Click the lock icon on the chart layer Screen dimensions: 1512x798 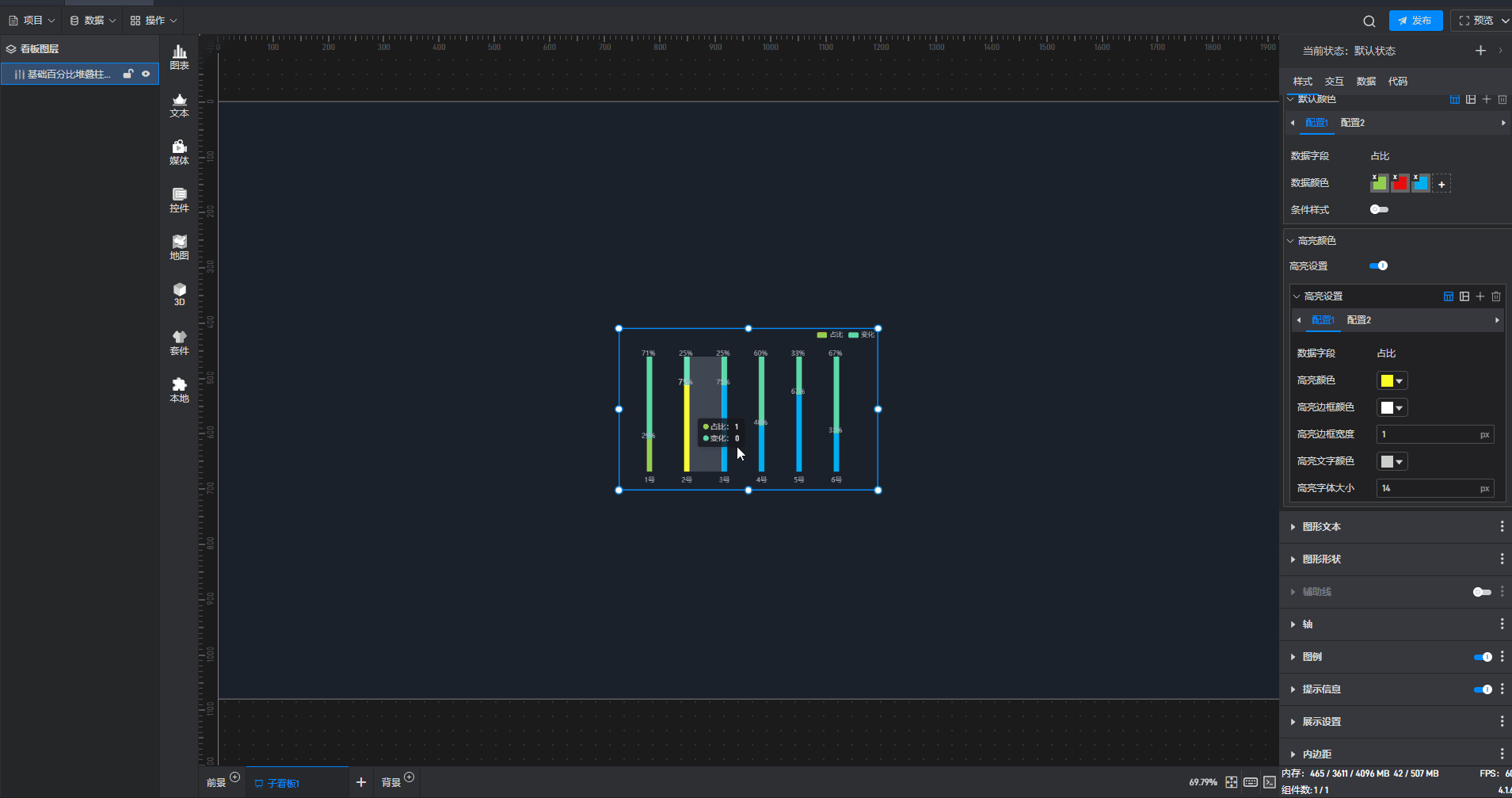(128, 74)
